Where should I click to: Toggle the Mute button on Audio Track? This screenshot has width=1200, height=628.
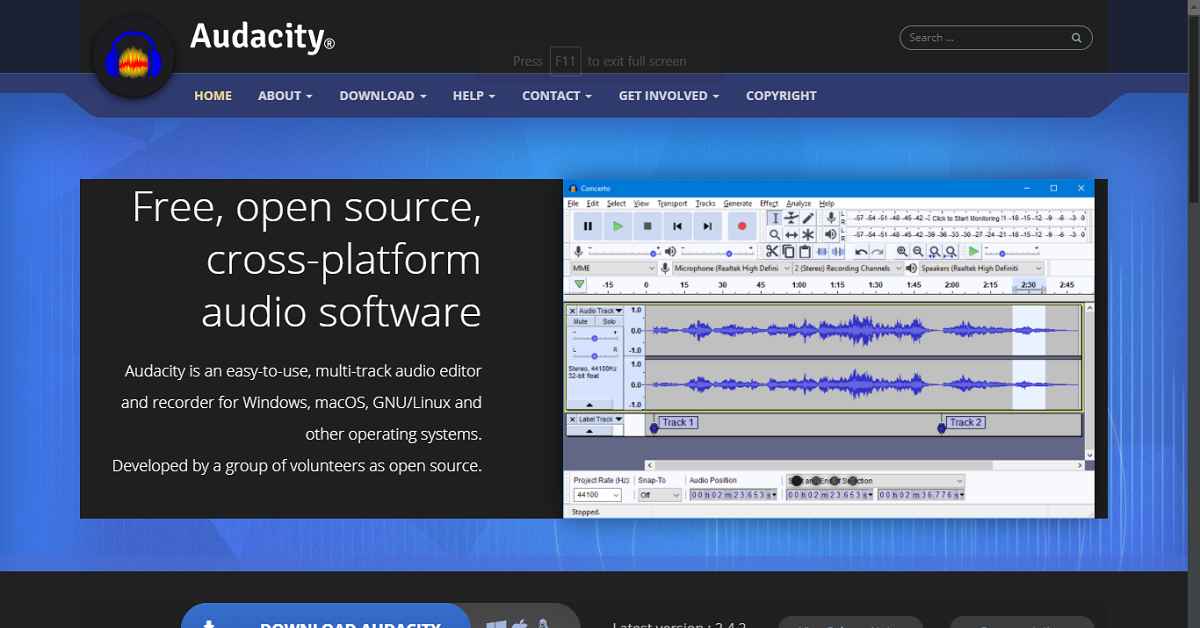(x=580, y=322)
